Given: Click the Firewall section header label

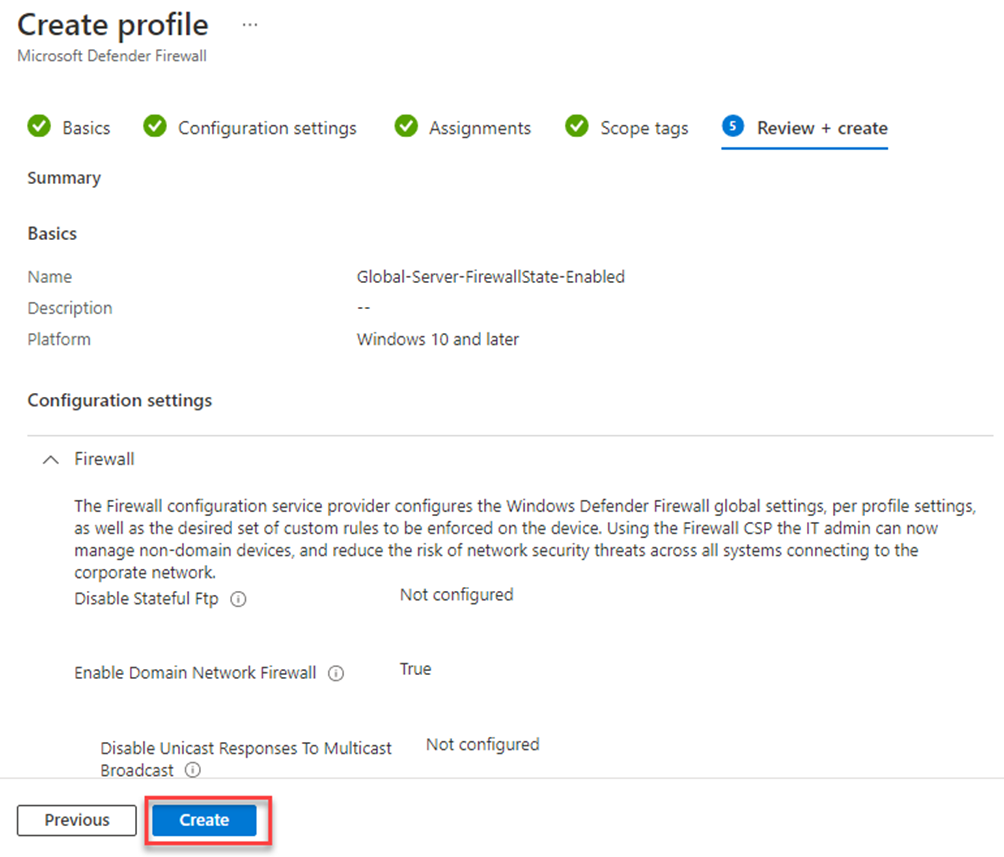Looking at the screenshot, I should (104, 459).
